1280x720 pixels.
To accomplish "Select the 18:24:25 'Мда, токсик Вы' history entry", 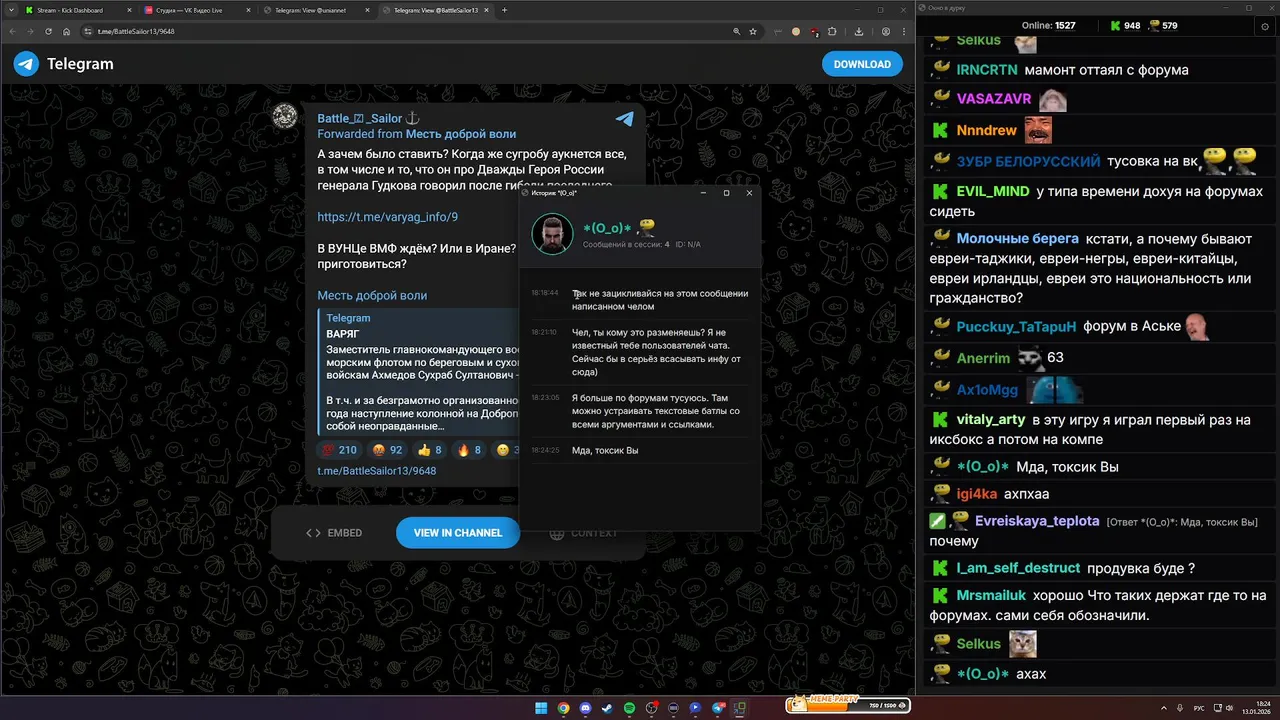I will tap(640, 450).
